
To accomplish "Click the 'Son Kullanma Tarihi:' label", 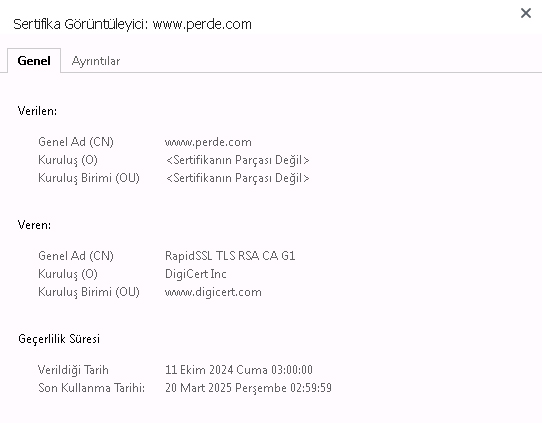I will (x=91, y=388).
